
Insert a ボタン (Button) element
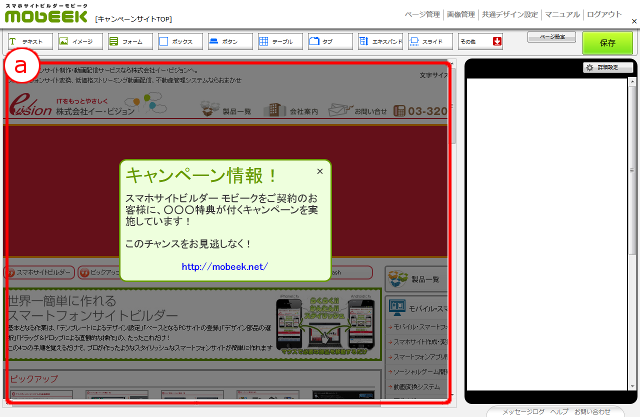[x=230, y=42]
